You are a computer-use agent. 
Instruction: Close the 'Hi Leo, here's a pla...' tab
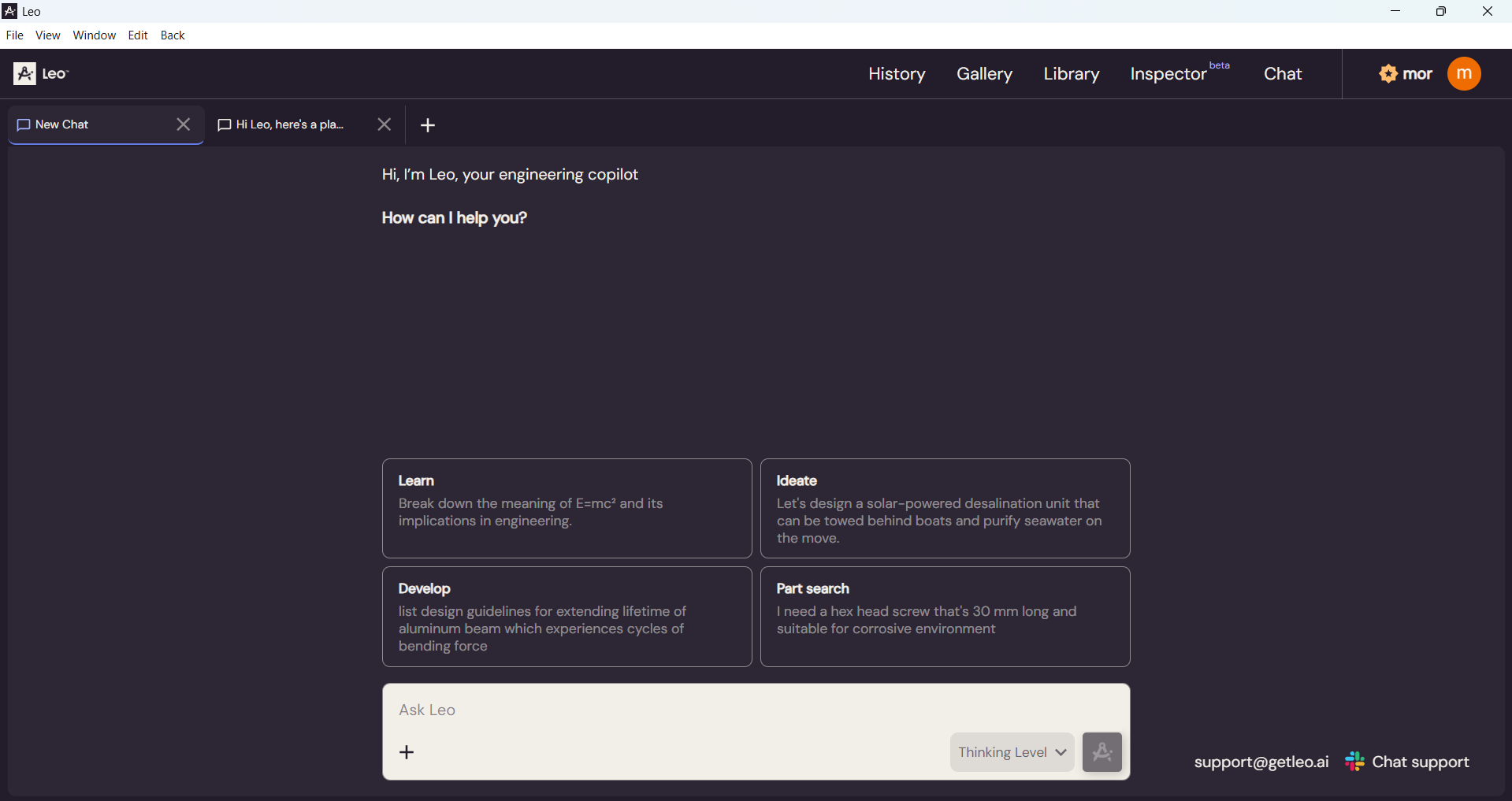coord(384,124)
